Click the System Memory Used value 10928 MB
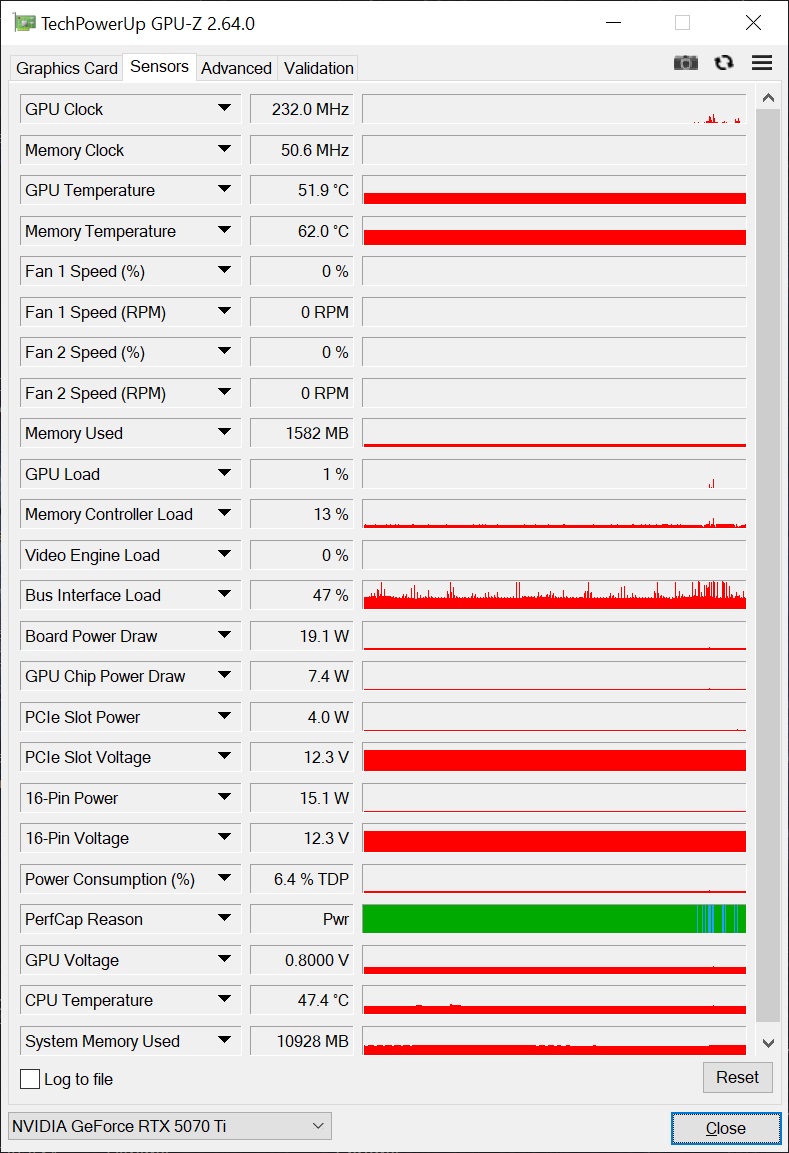 coord(301,1041)
